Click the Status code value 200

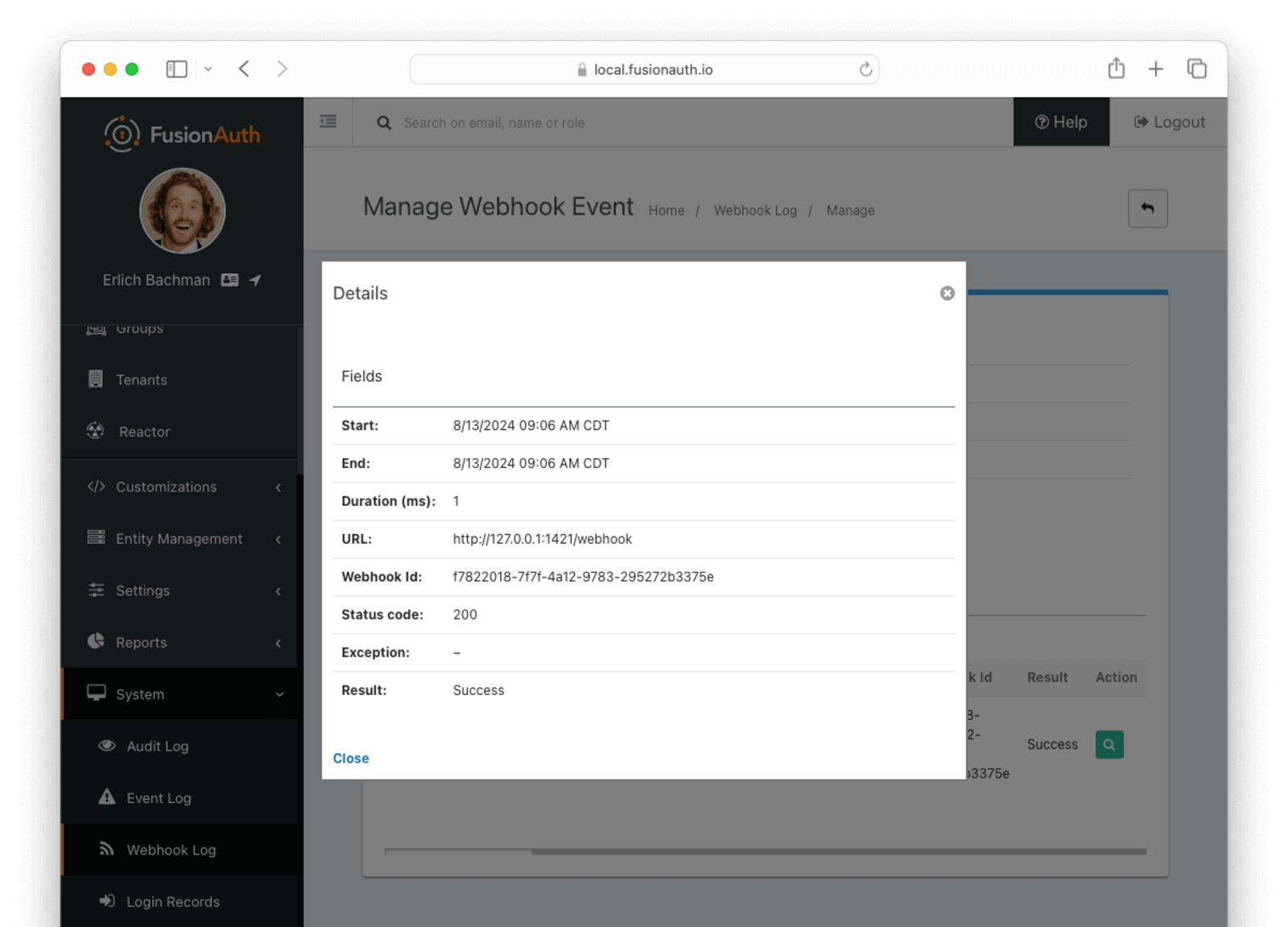click(464, 615)
